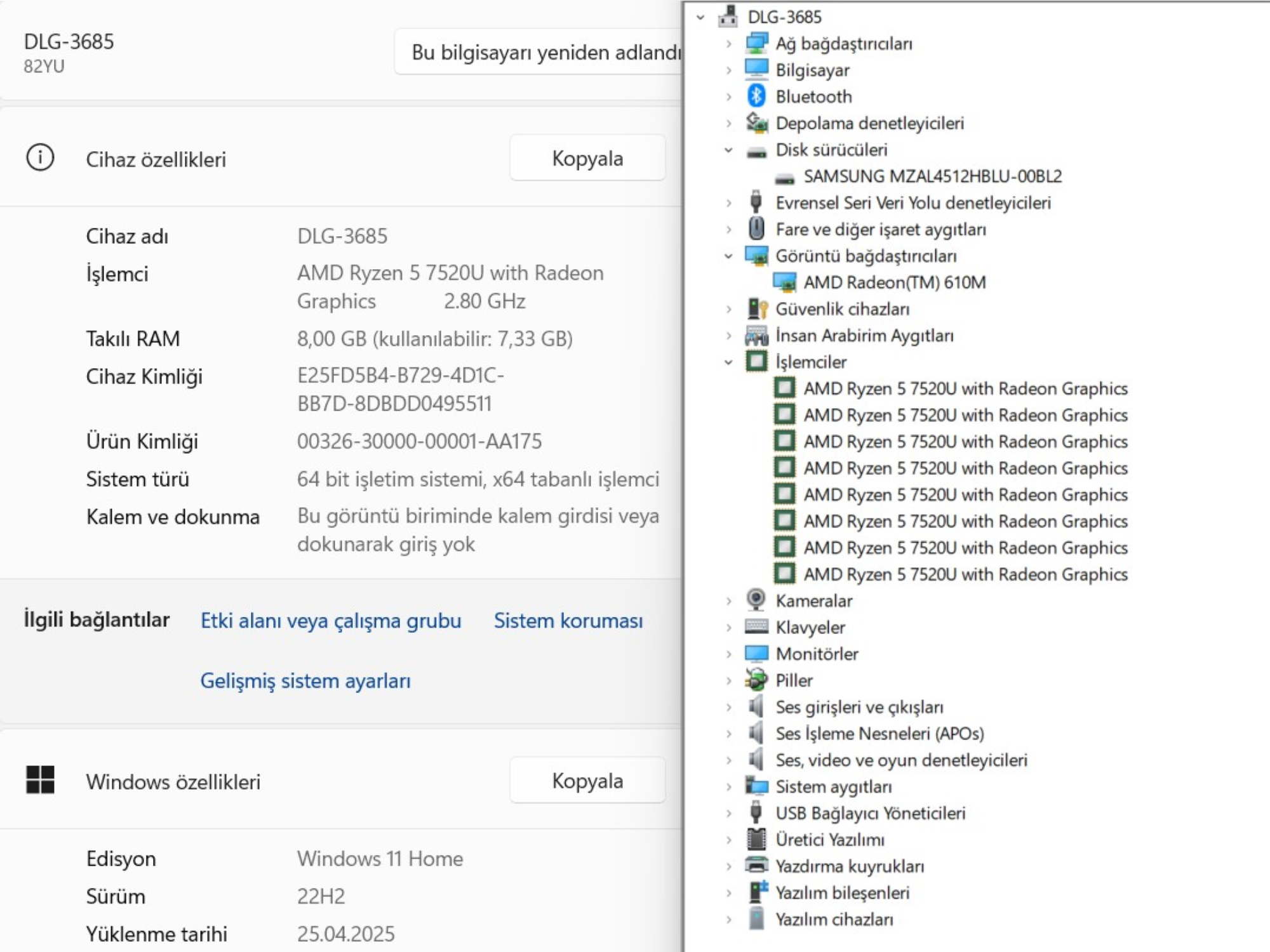The image size is (1270, 952).
Task: Collapse the DLG-3685 root node
Action: [x=700, y=17]
